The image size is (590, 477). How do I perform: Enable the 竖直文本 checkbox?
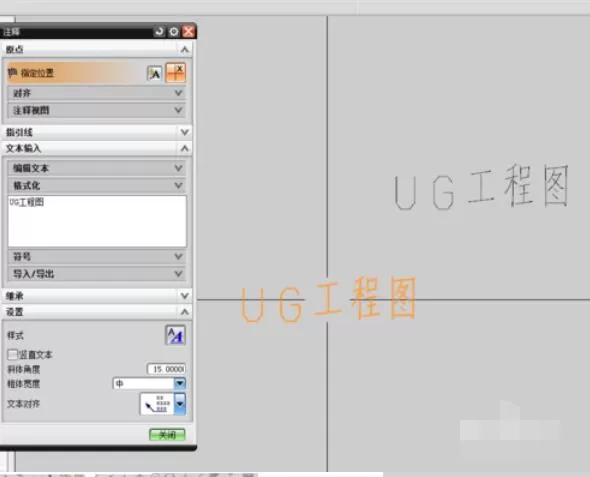coord(12,355)
